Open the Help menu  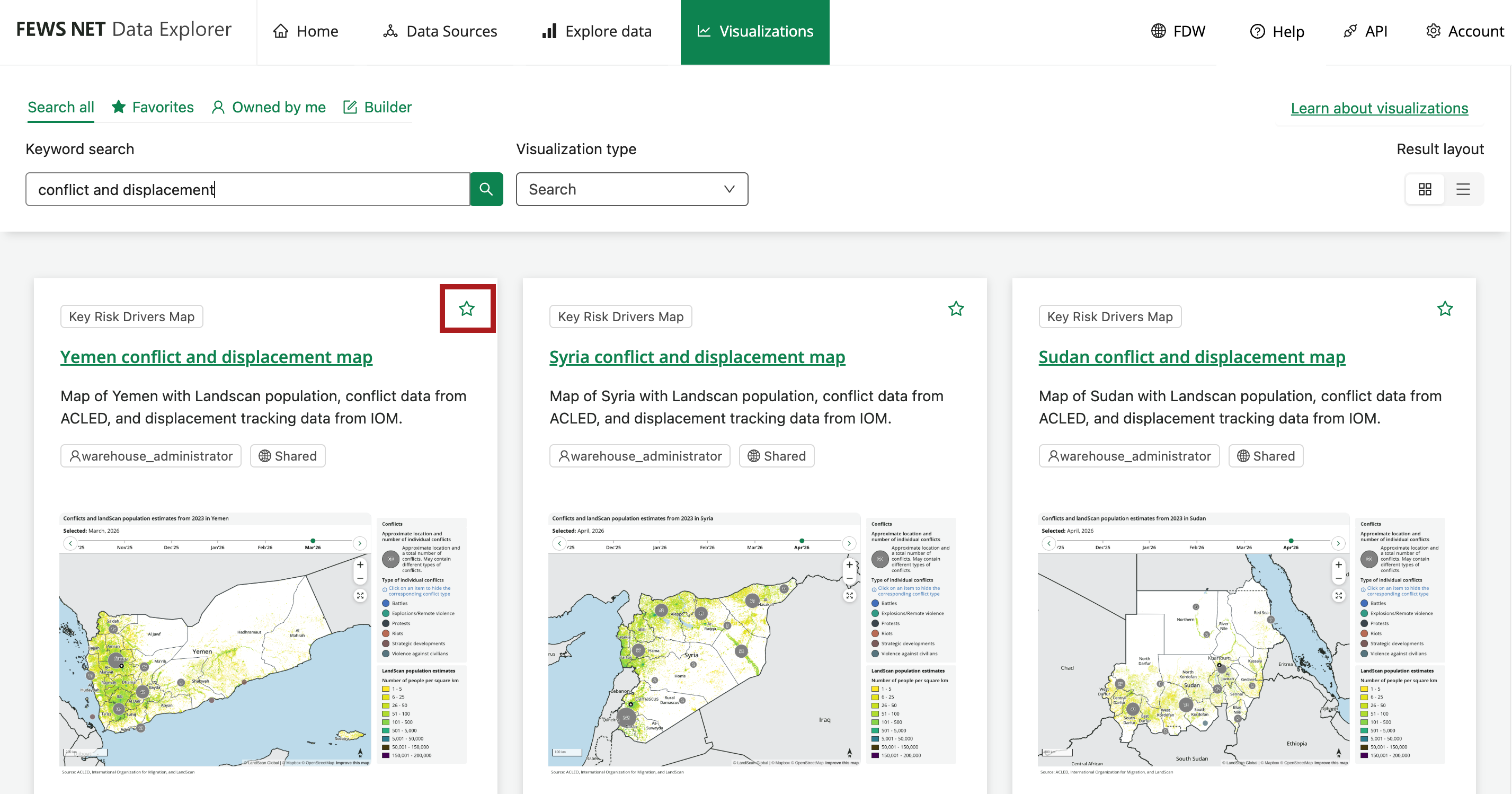click(1277, 31)
